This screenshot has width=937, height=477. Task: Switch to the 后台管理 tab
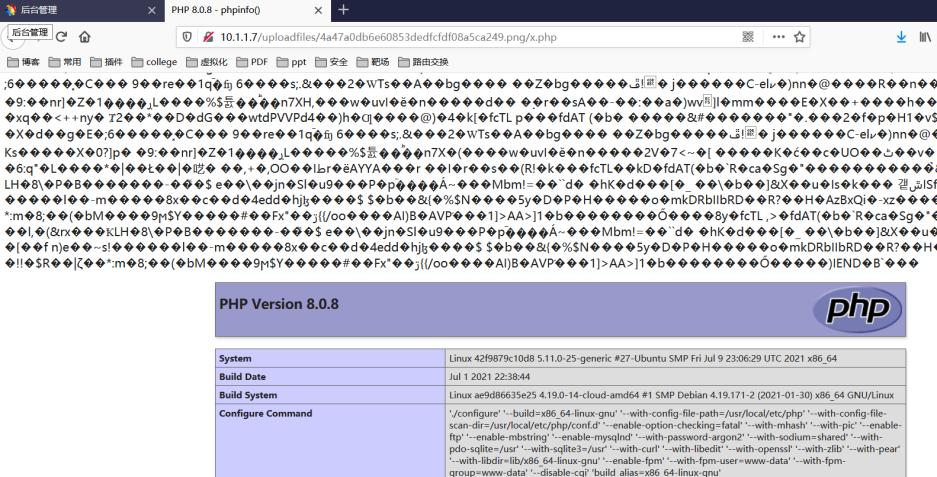tap(82, 10)
